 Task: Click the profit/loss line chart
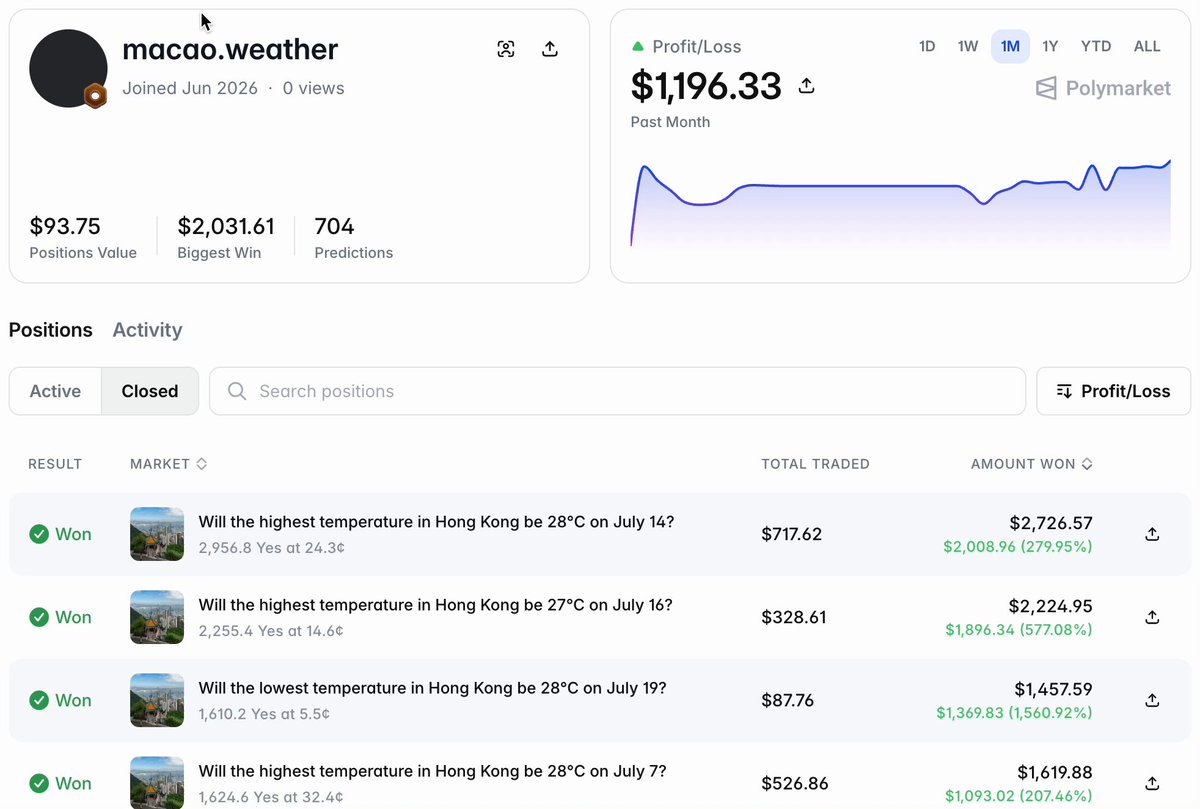tap(900, 202)
